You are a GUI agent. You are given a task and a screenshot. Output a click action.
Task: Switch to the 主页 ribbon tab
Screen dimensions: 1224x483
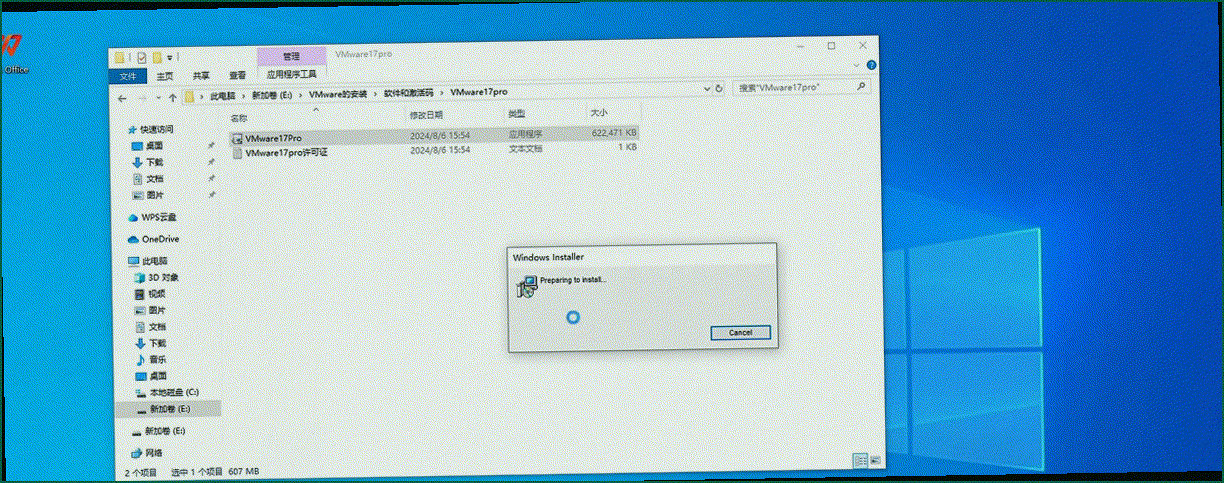[x=164, y=76]
